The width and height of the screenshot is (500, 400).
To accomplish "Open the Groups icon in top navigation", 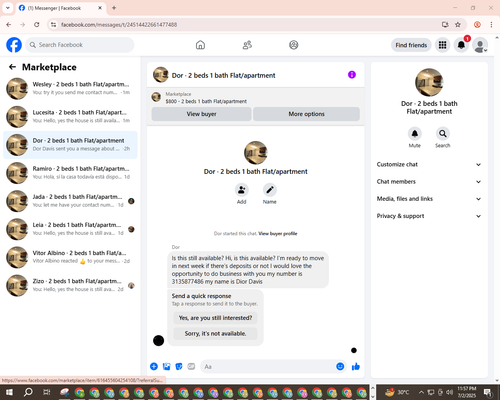I will tap(294, 45).
